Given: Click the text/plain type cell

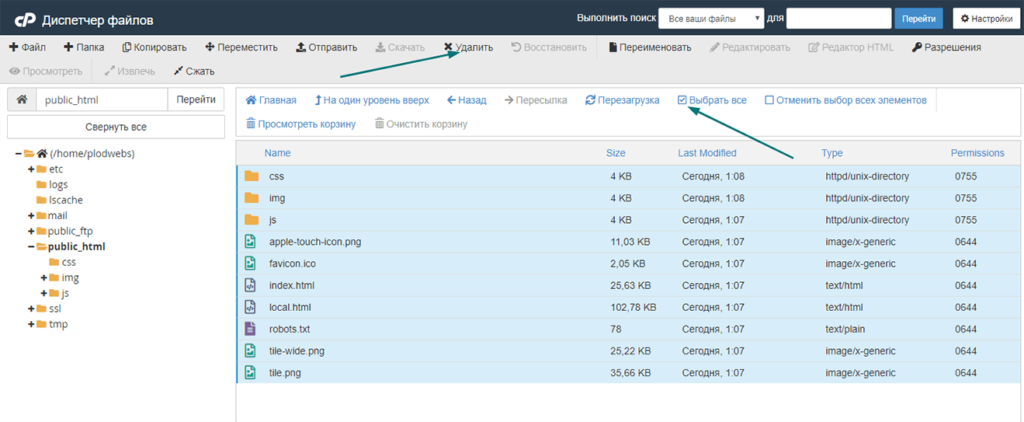Looking at the screenshot, I should (844, 329).
